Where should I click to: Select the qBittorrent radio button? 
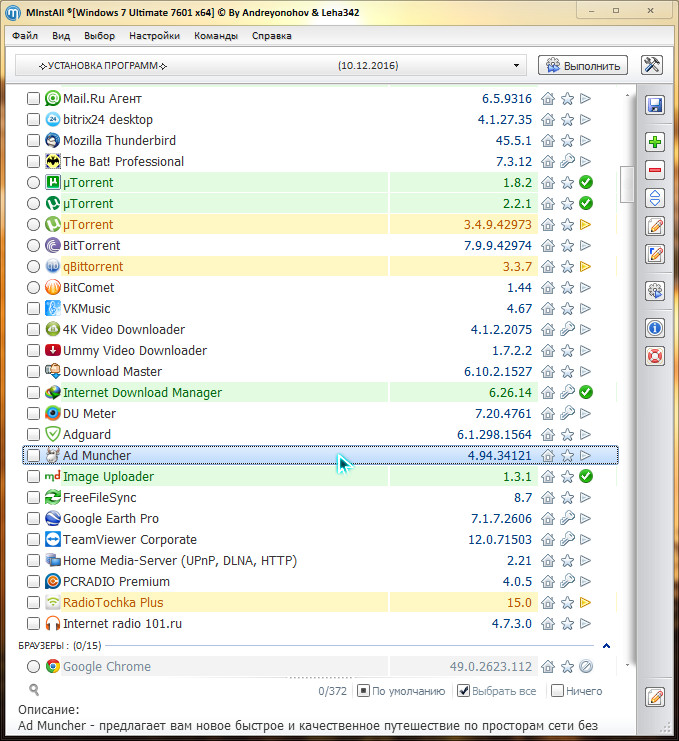point(33,267)
